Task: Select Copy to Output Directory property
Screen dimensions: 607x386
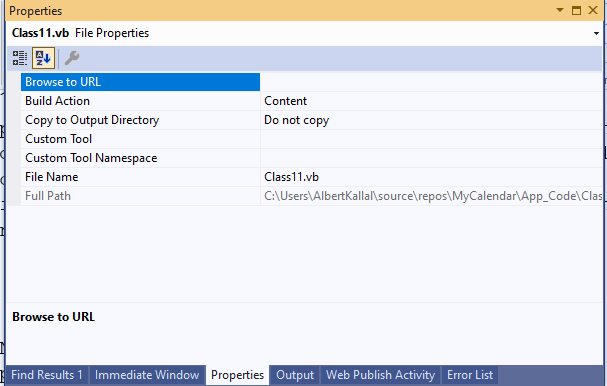Action: point(140,120)
